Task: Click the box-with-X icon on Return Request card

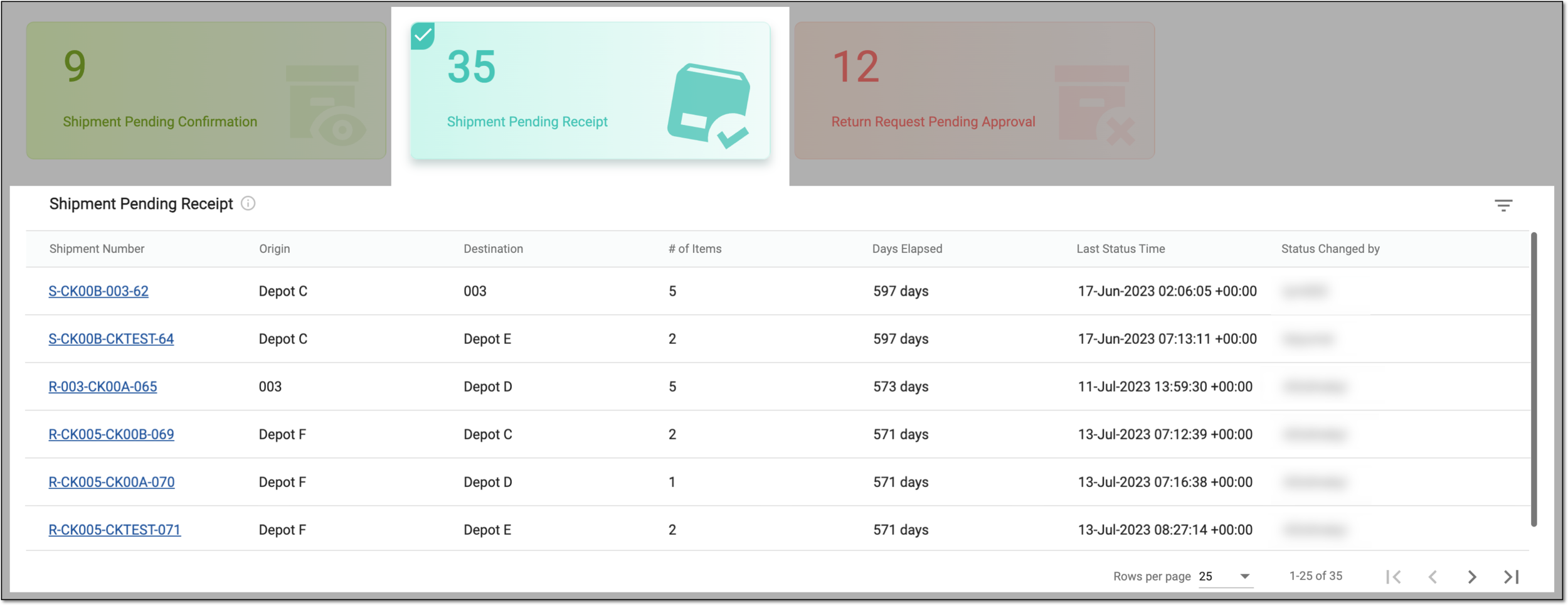Action: 1095,105
